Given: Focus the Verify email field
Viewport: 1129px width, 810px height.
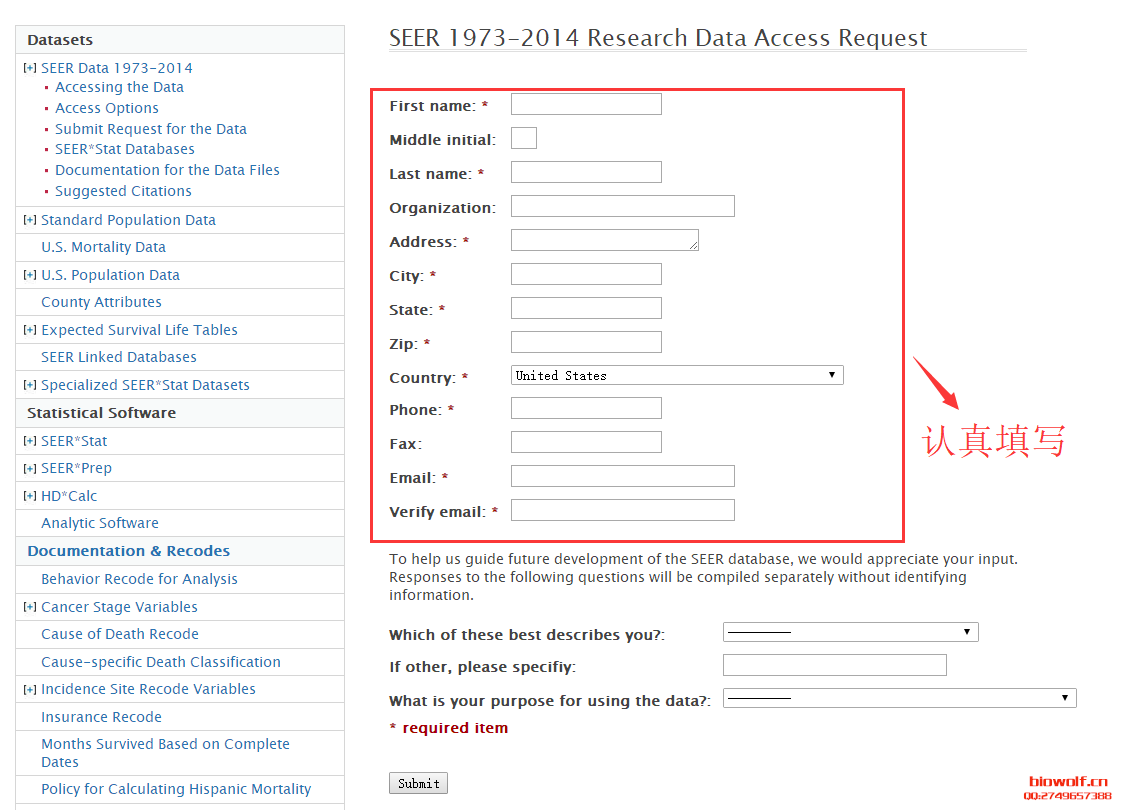Looking at the screenshot, I should point(623,510).
